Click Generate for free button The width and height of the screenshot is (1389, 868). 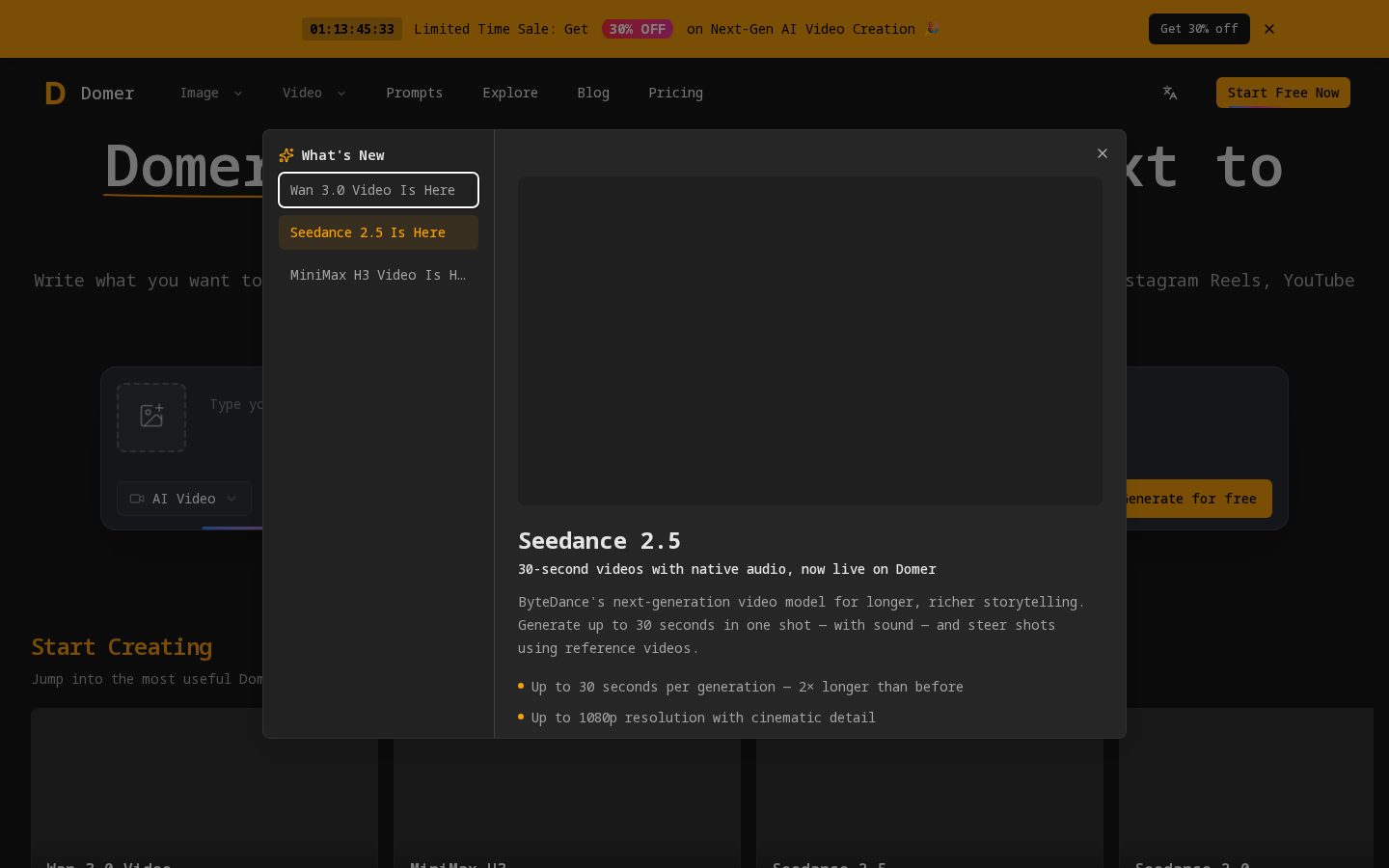[x=1197, y=499]
